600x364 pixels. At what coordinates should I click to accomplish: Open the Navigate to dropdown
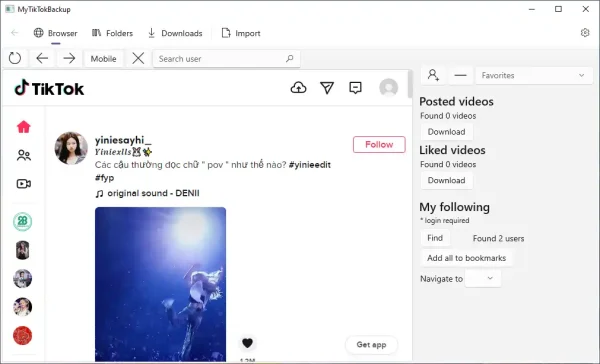(x=483, y=278)
